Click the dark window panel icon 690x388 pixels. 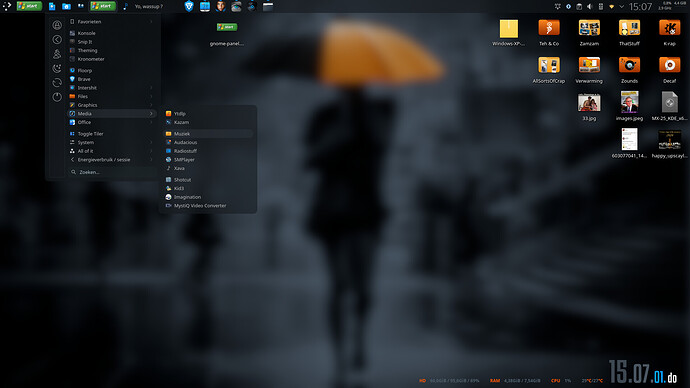pyautogui.click(x=268, y=6)
